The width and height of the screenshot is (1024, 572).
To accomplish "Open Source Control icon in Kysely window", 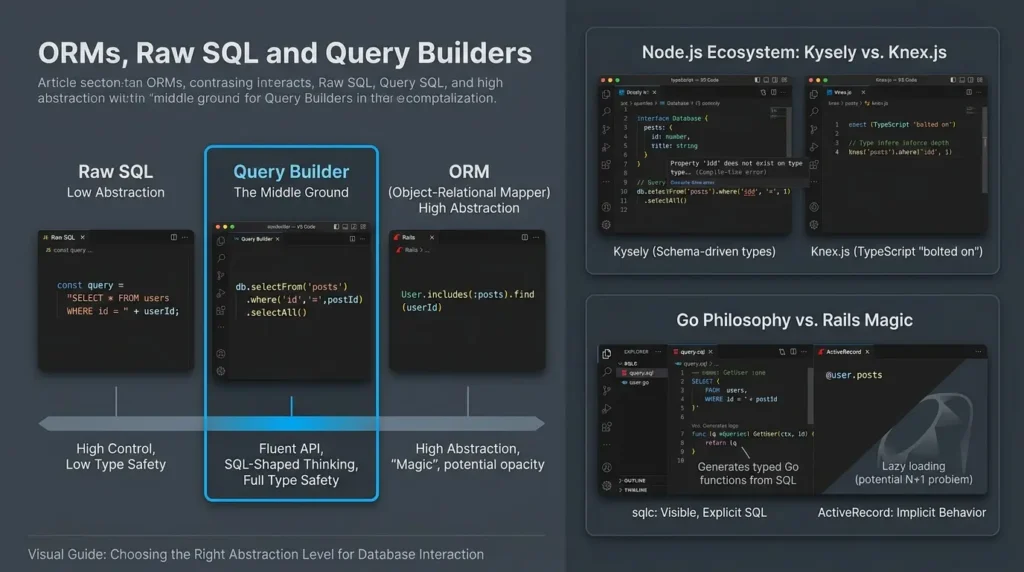I will (606, 129).
